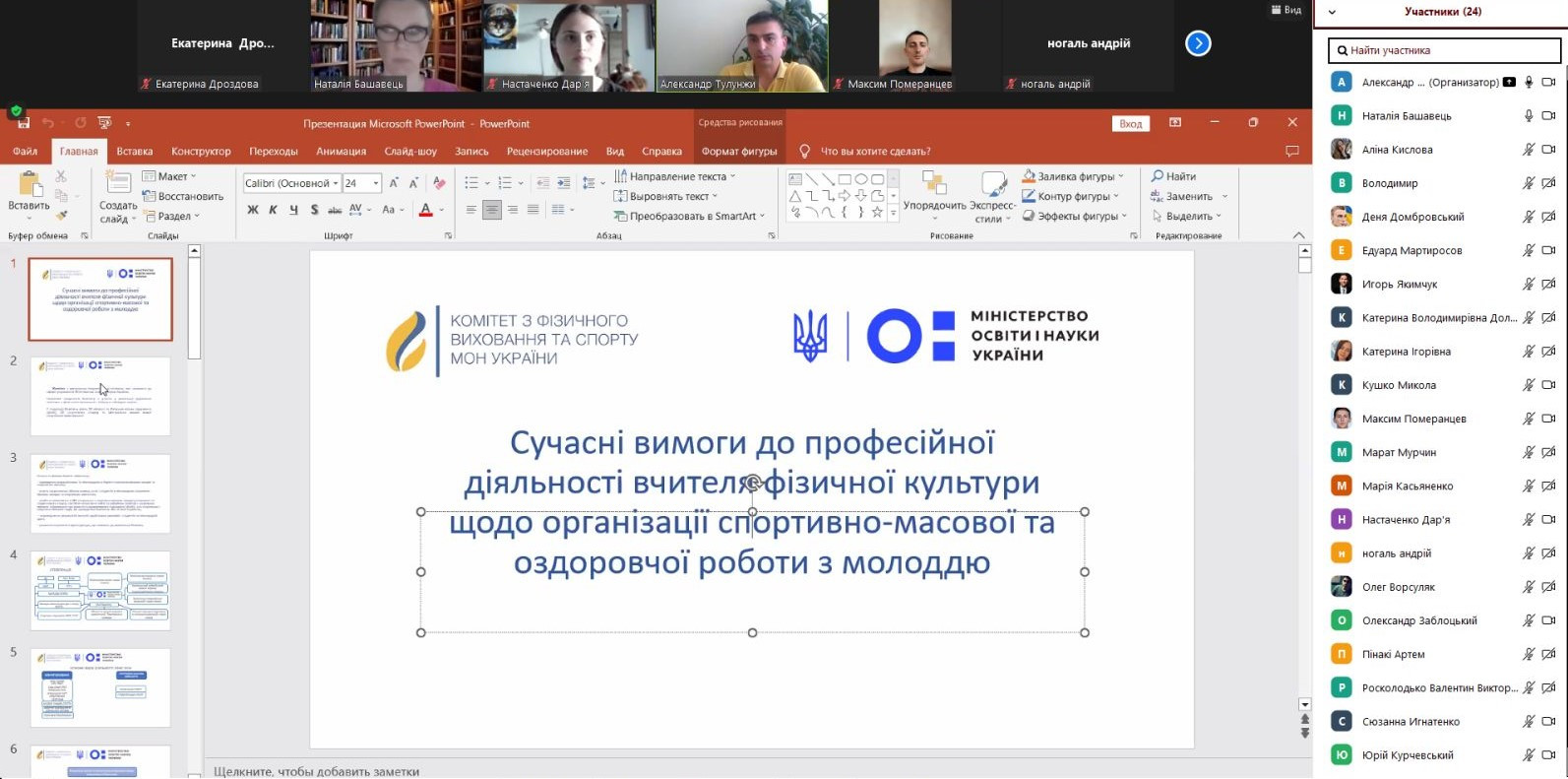The image size is (1568, 779).
Task: Open ribbon display options icon
Action: click(1175, 123)
